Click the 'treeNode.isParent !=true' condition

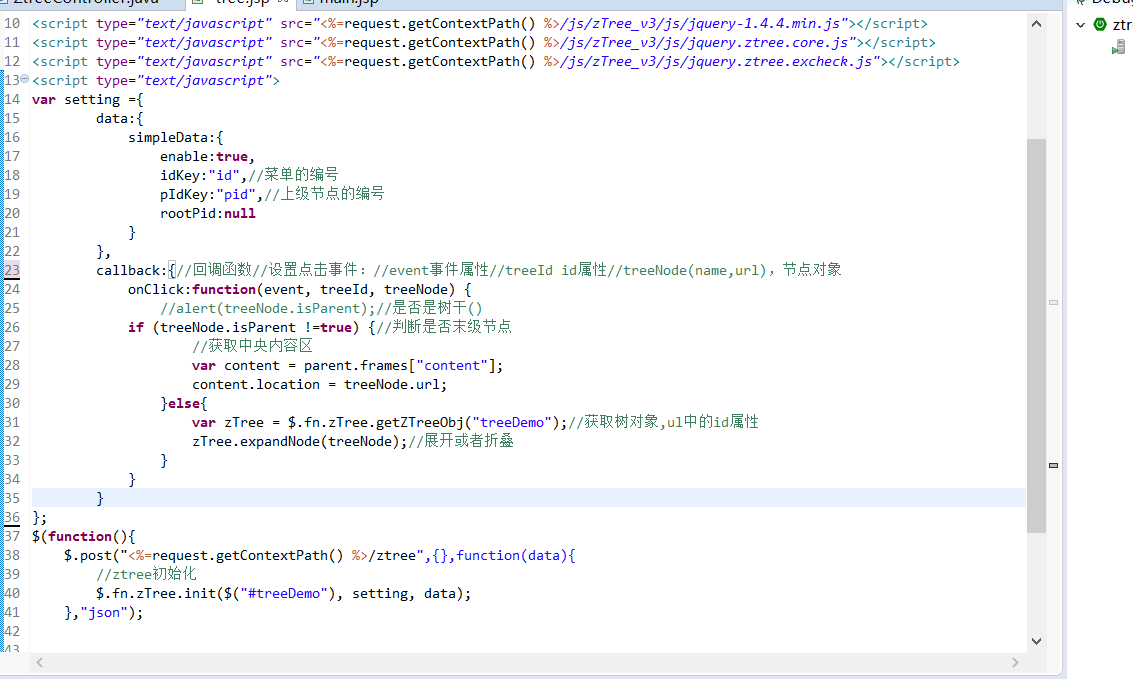256,327
